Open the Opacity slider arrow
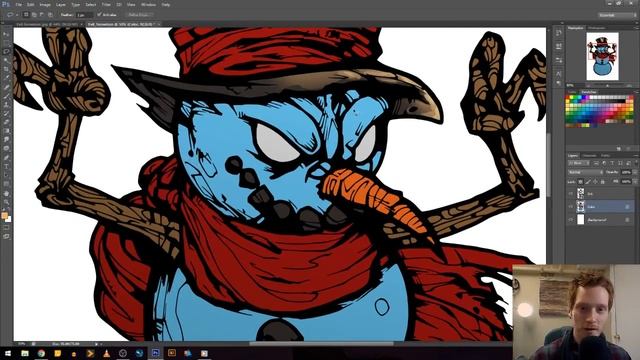640x360 pixels. tap(635, 172)
